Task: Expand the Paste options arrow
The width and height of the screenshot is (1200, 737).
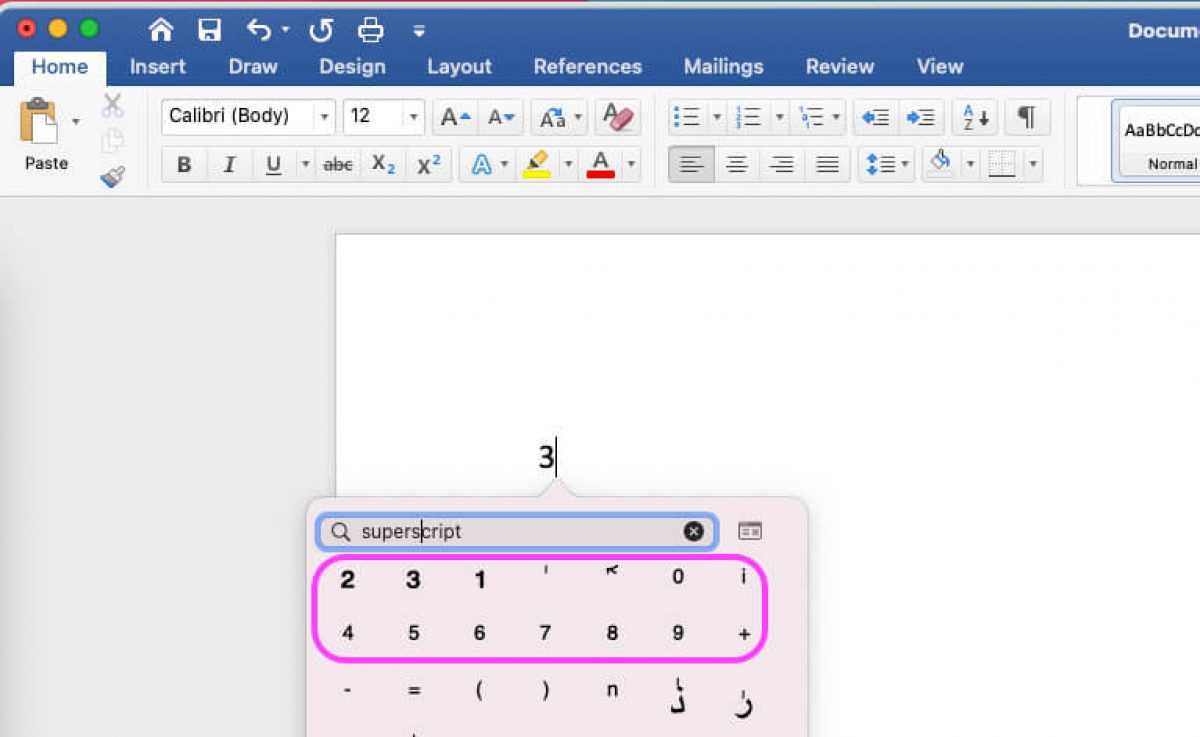Action: (76, 122)
